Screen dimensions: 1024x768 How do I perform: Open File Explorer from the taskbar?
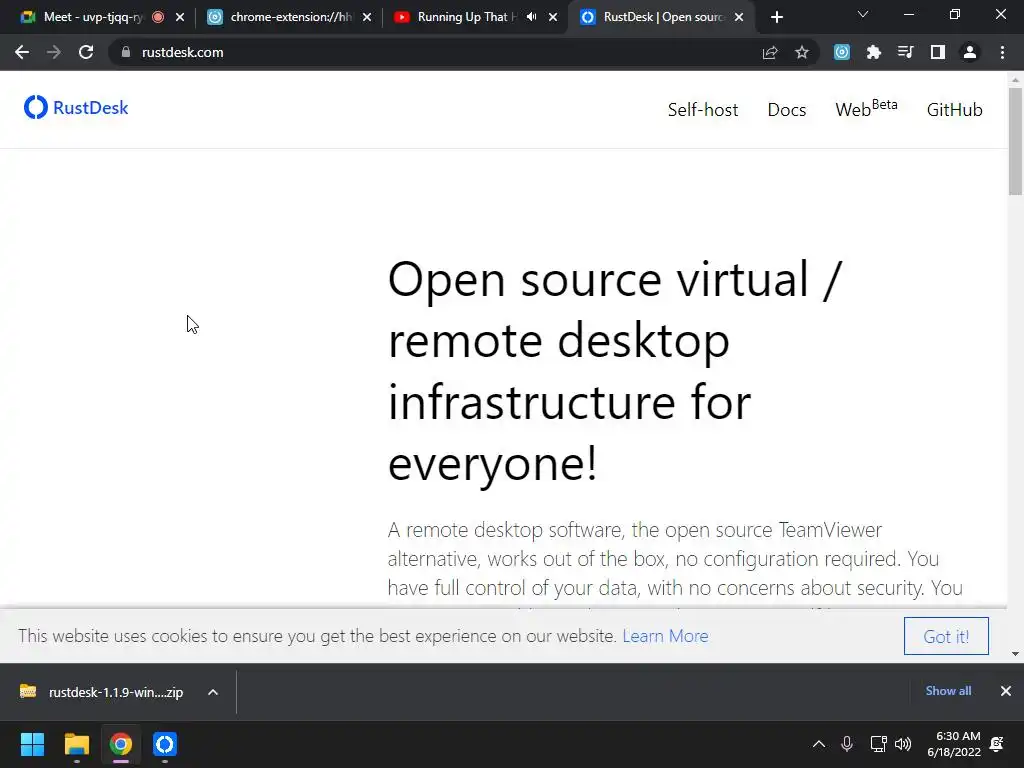coord(76,744)
